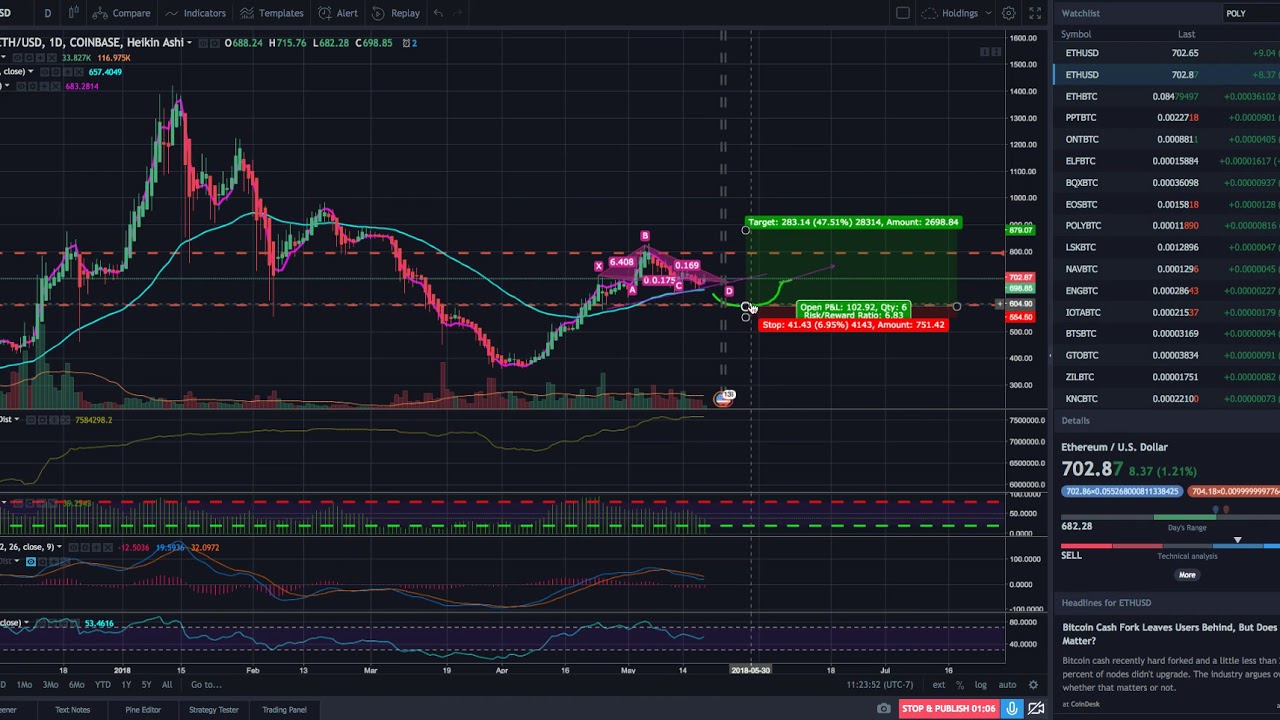Viewport: 1280px width, 720px height.
Task: Set chart range to 1Mo
Action: [24, 685]
